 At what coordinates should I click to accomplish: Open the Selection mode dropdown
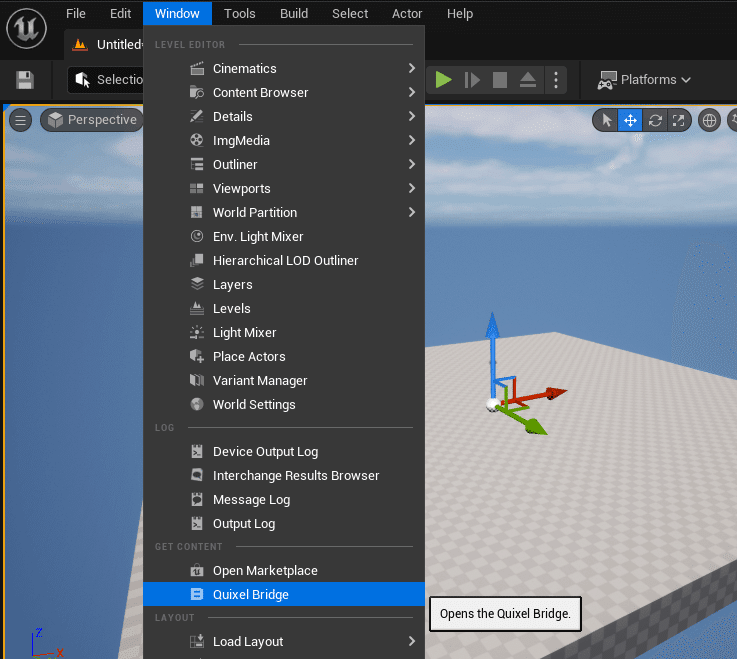(x=106, y=80)
